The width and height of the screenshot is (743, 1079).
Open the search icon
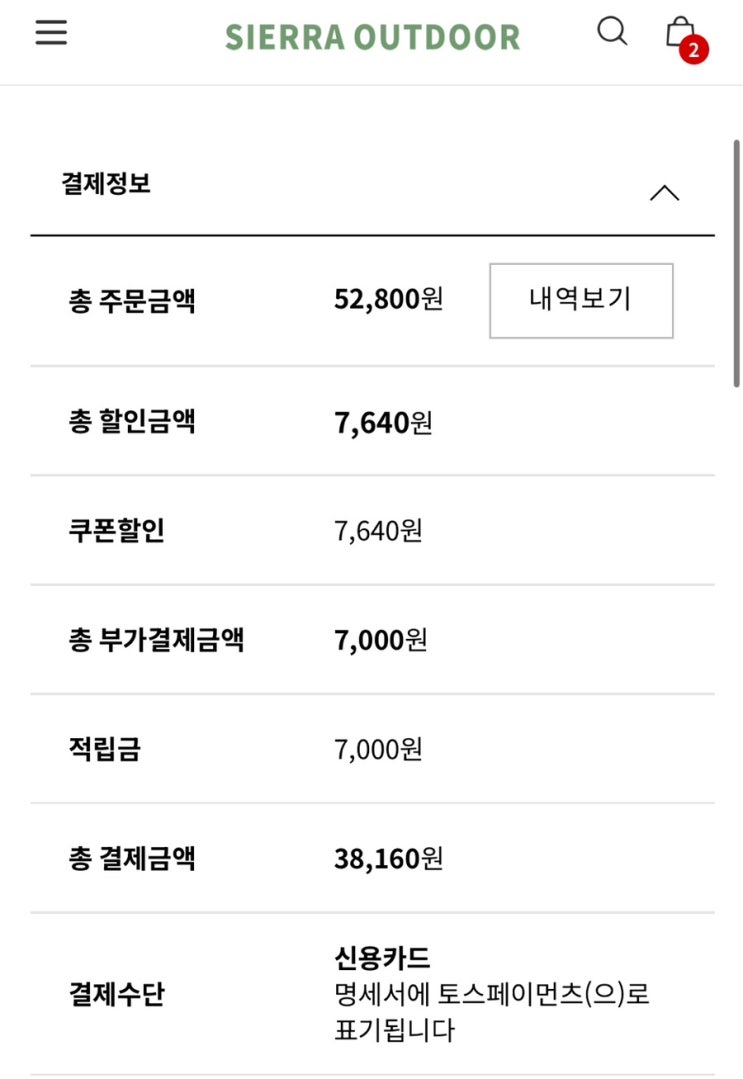point(612,31)
